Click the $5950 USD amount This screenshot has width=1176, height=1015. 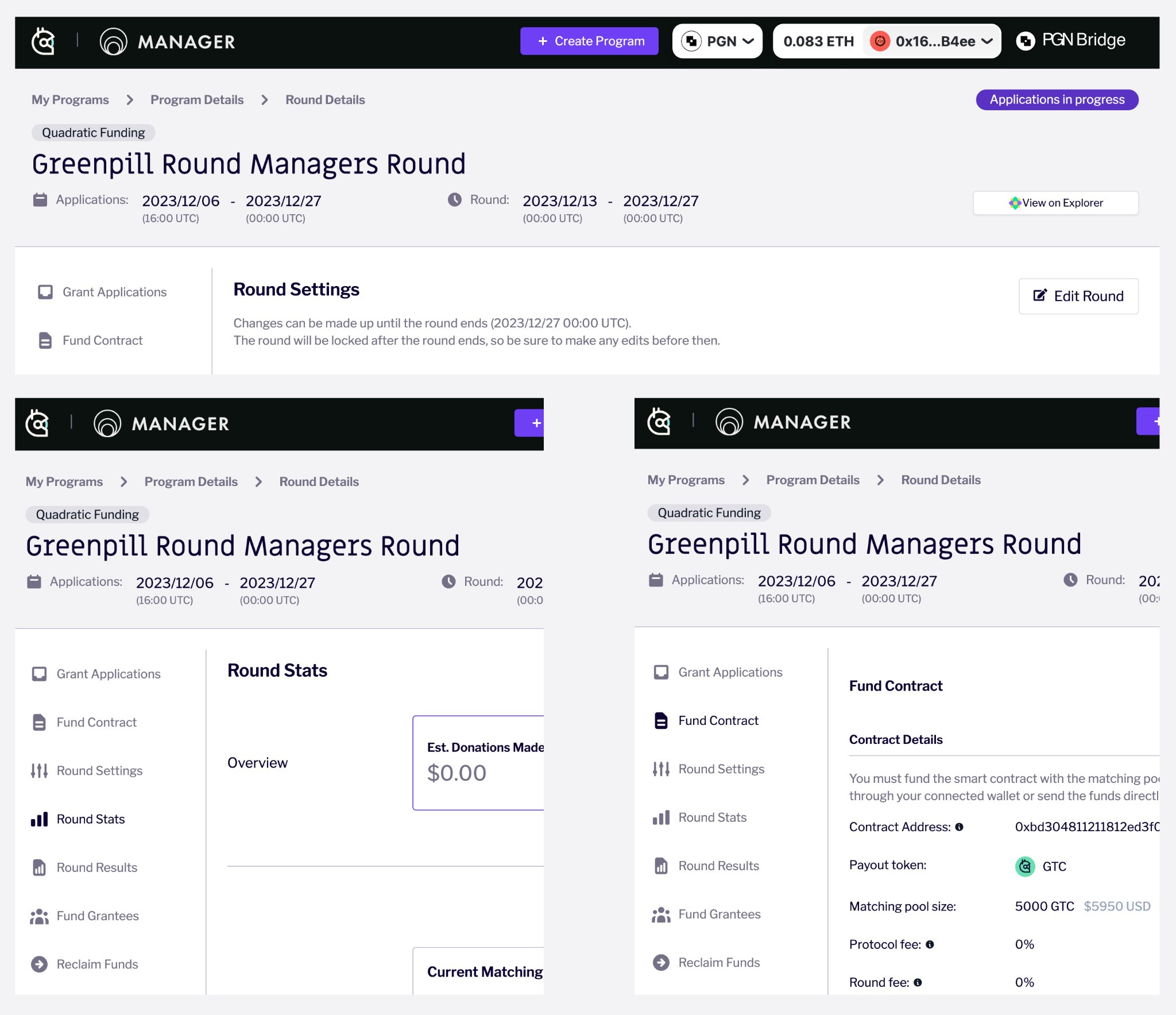coord(1117,906)
